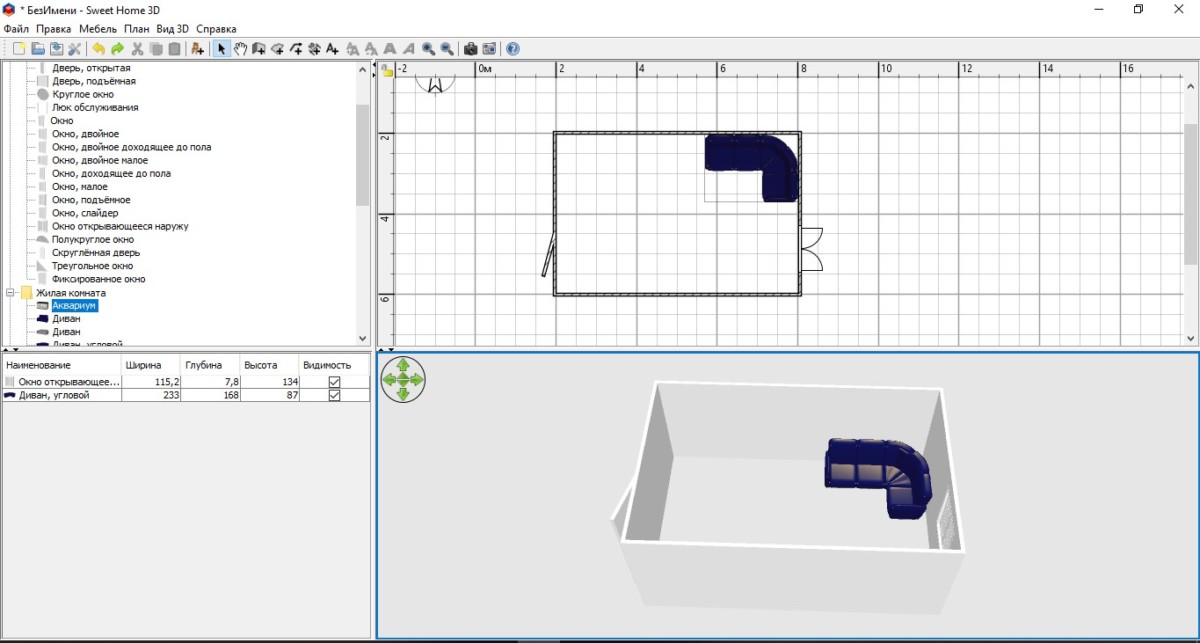Click the compass rose in the plan
The image size is (1200, 643).
pos(436,83)
